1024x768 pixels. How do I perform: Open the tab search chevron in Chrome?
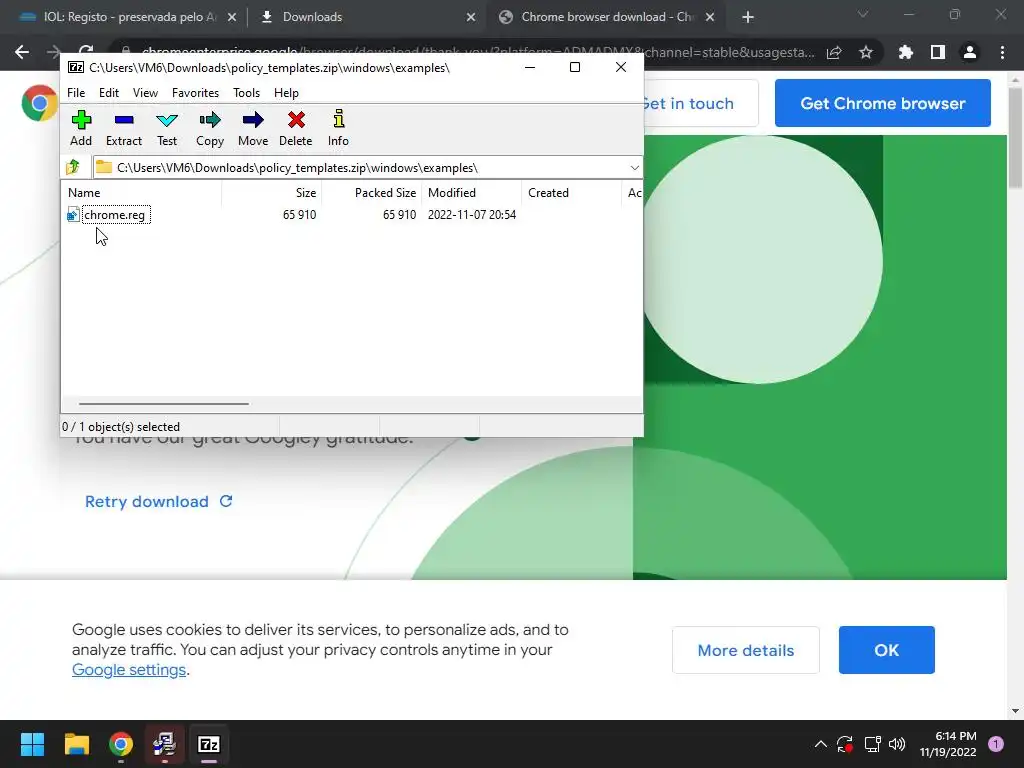(x=863, y=14)
